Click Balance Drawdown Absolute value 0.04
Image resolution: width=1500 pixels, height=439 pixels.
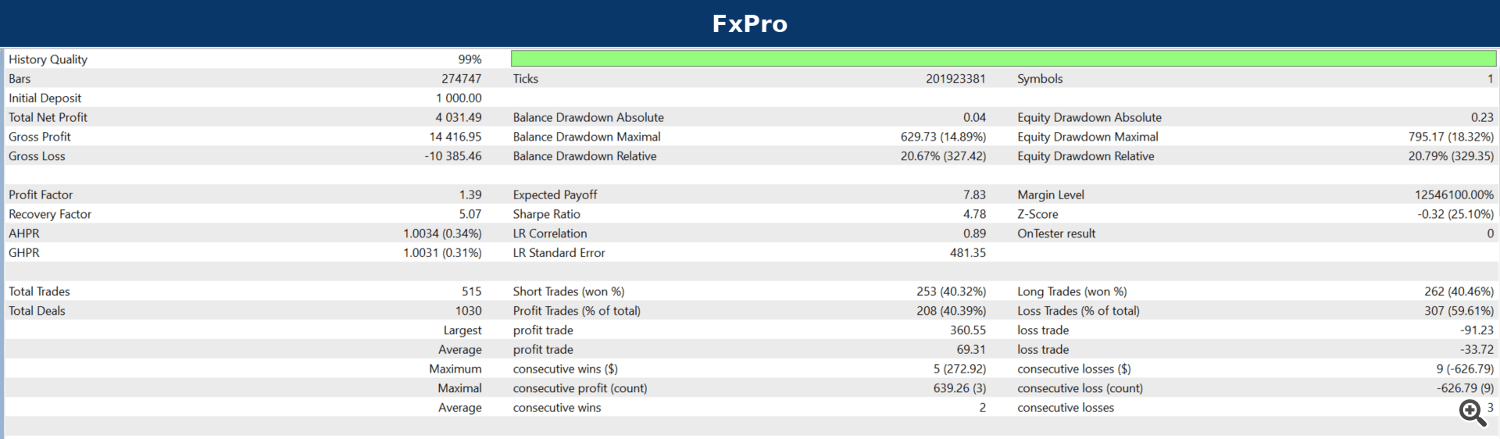pyautogui.click(x=975, y=117)
